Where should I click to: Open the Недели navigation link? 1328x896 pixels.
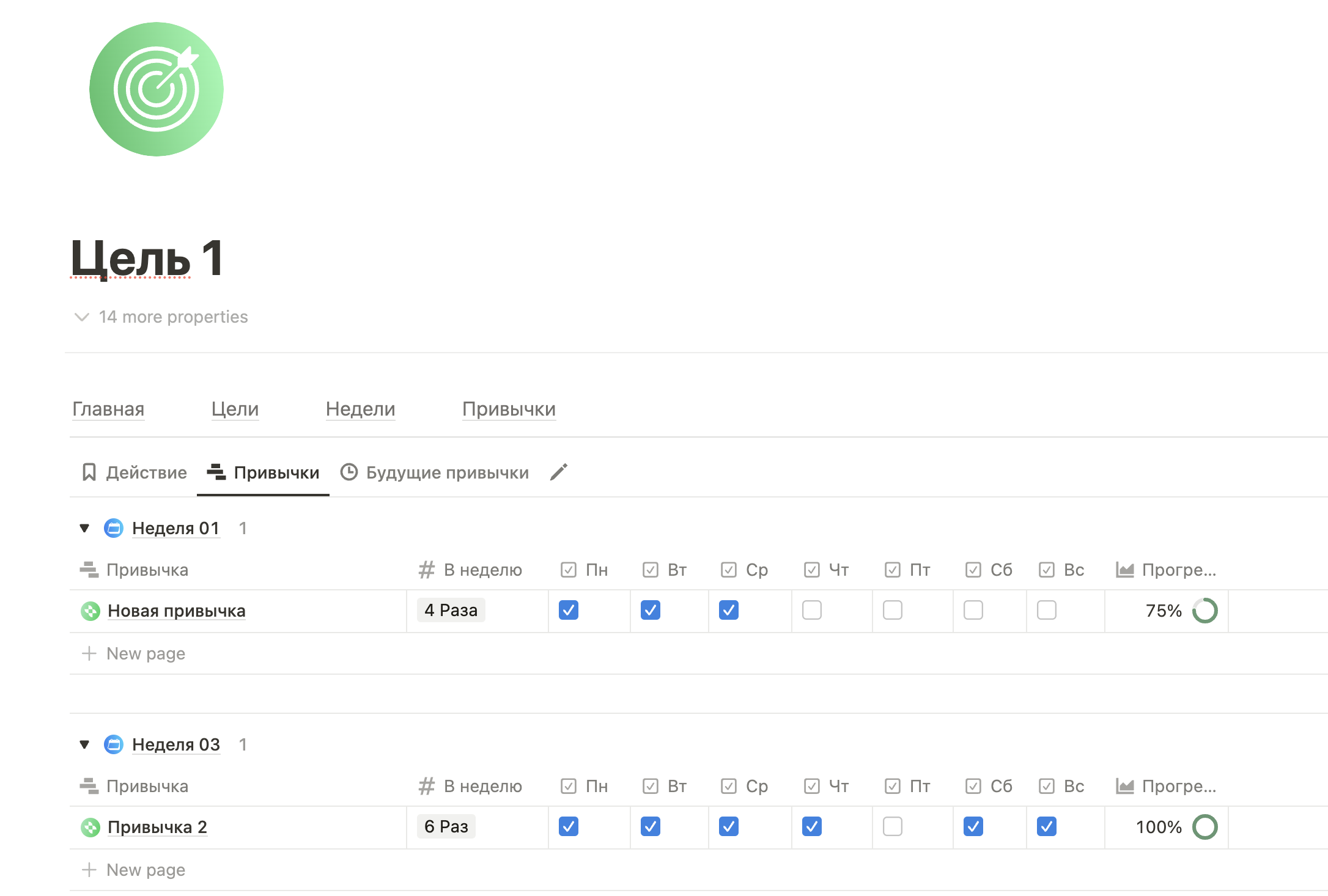point(360,409)
